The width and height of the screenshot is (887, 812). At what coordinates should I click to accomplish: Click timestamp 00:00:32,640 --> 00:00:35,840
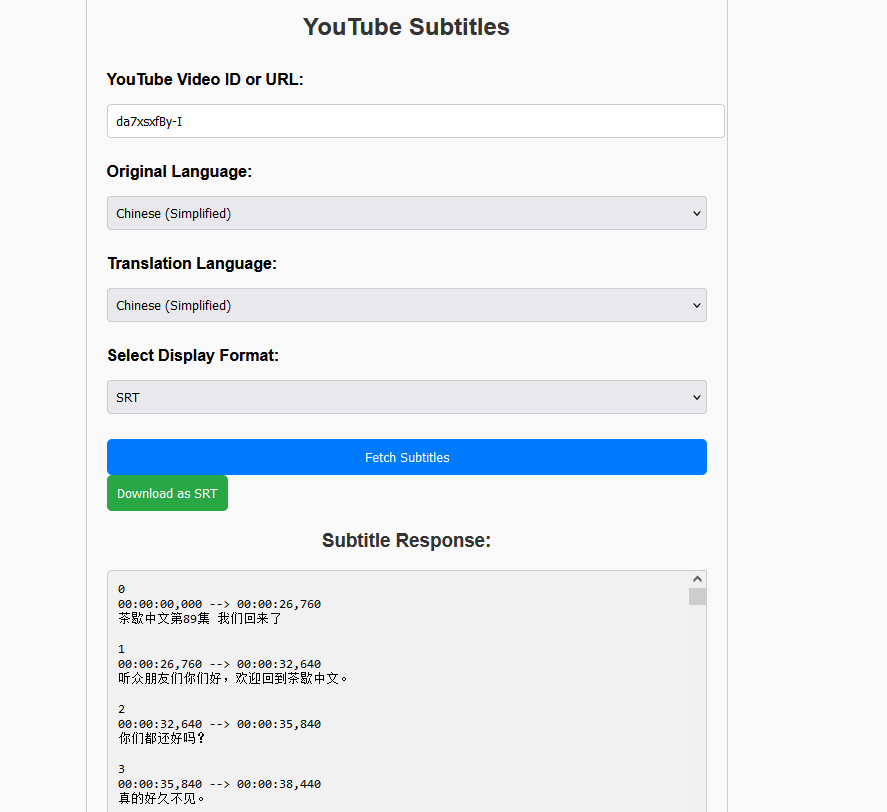click(x=219, y=724)
